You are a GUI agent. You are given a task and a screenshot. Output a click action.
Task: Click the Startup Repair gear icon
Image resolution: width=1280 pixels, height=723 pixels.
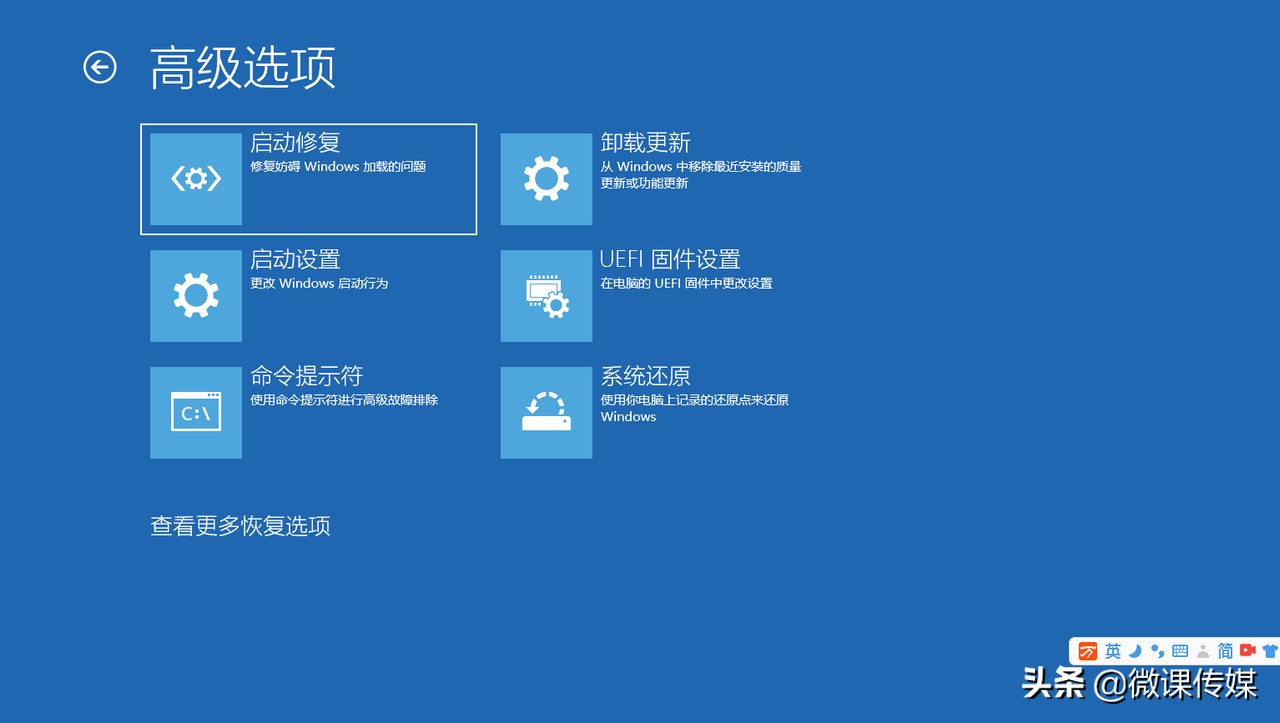tap(195, 178)
